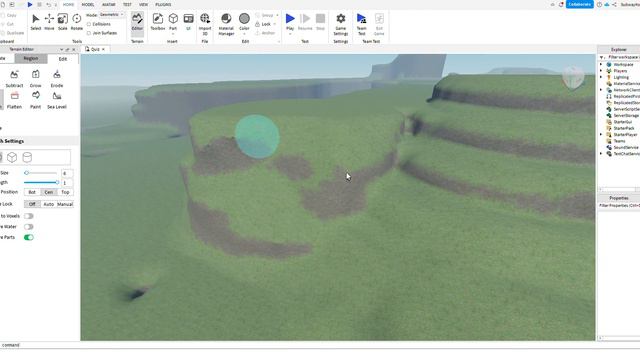Open the Mode Geometric dropdown

tap(111, 15)
